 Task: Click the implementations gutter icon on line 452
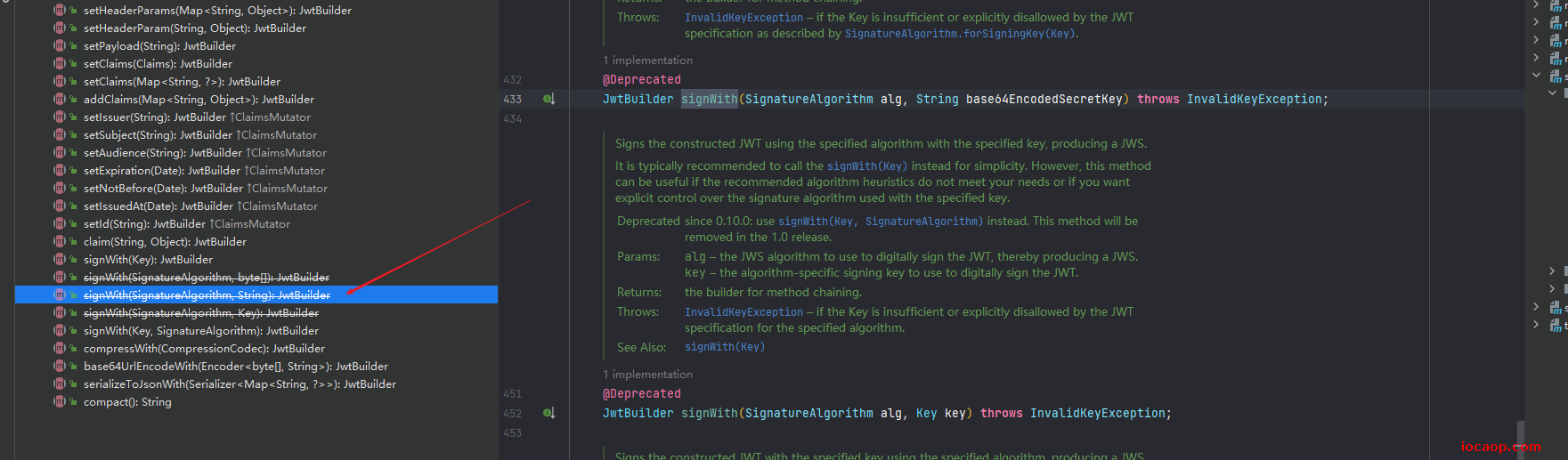coord(549,413)
